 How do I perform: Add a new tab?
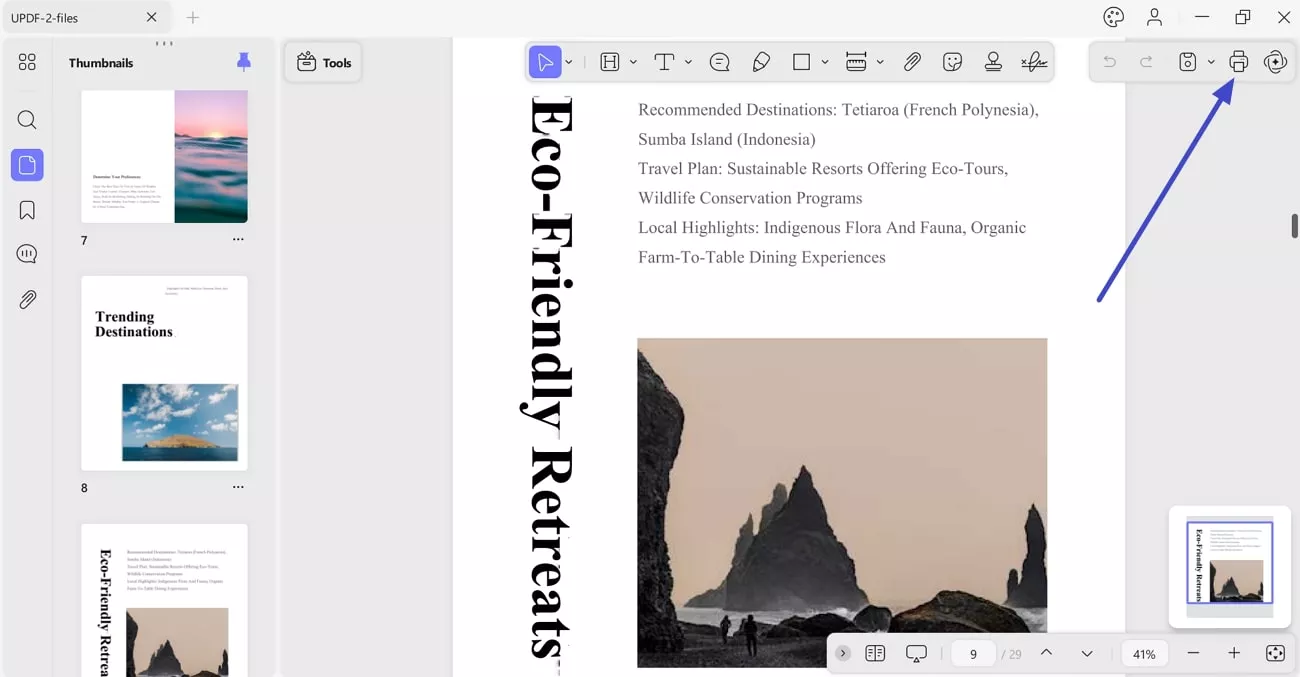click(x=193, y=17)
